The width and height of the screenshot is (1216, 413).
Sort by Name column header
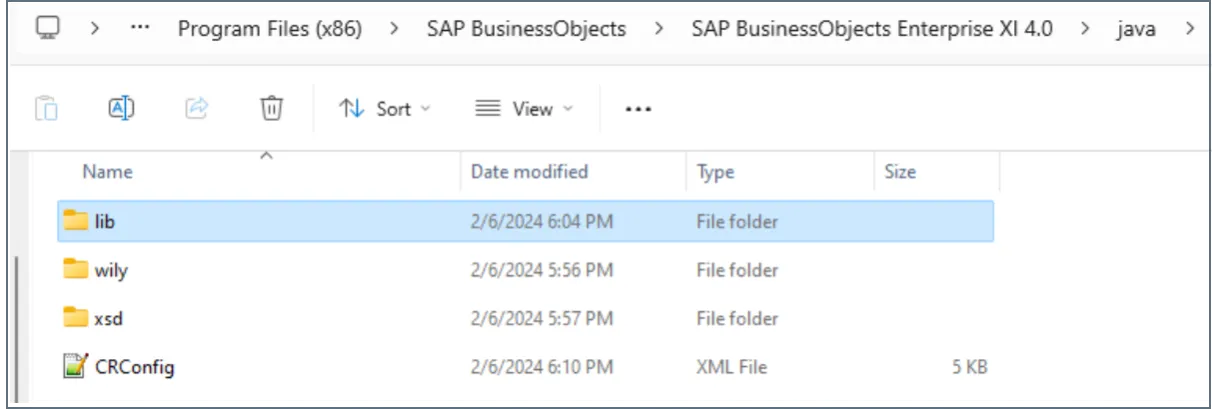click(x=108, y=172)
